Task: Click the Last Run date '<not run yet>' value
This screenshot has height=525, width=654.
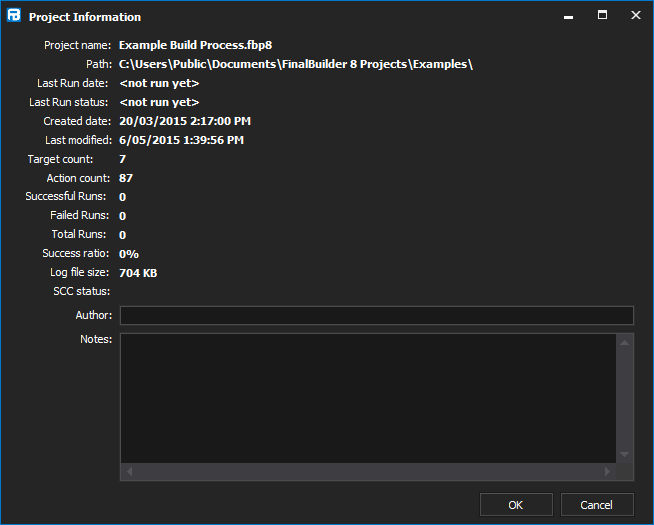Action: (159, 83)
